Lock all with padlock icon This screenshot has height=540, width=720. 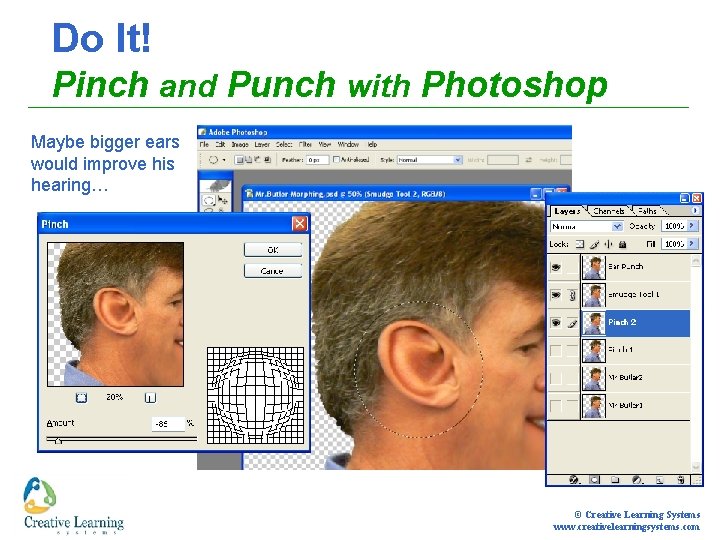click(x=622, y=244)
